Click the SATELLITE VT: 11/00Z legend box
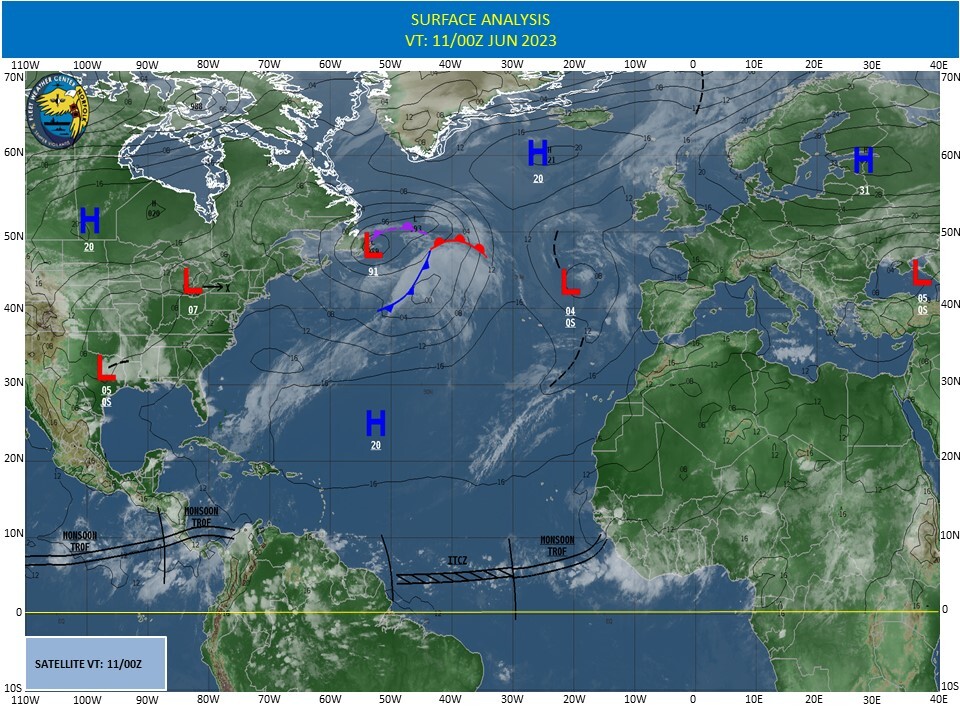 [x=95, y=663]
